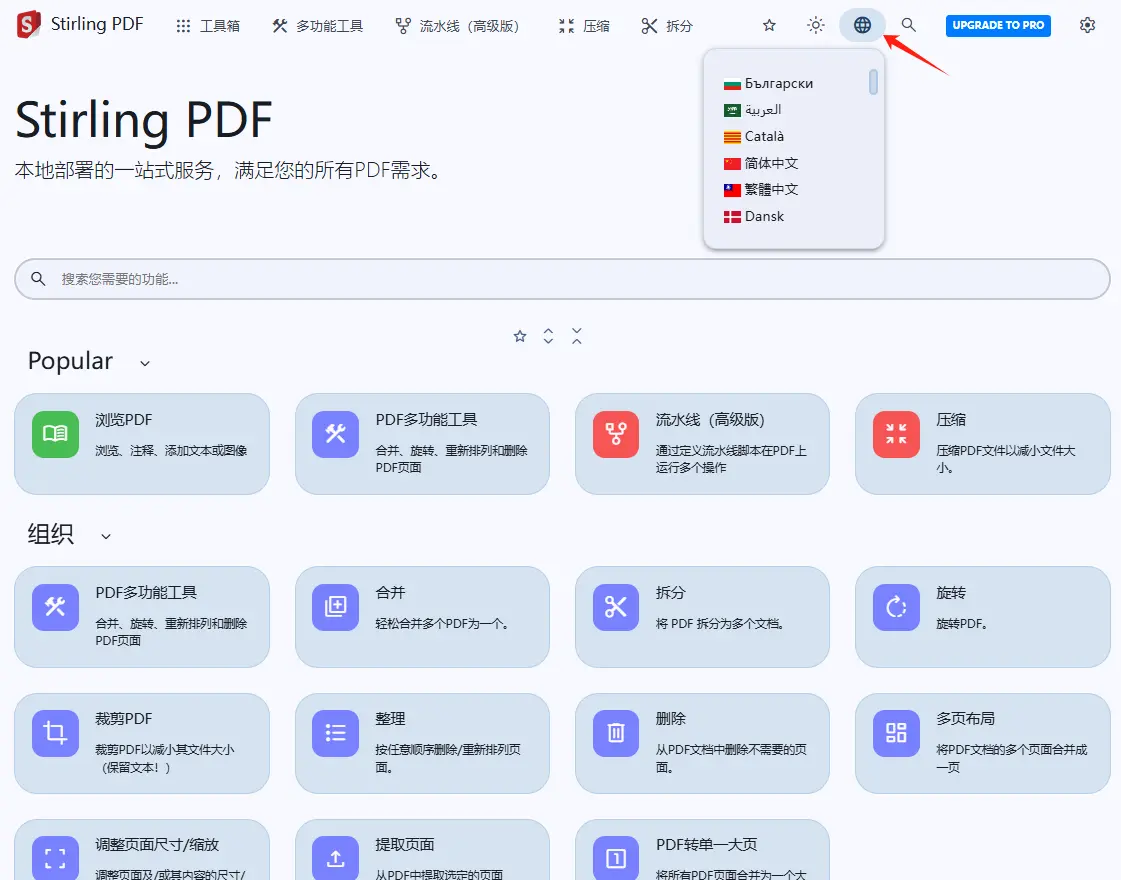This screenshot has height=880, width=1121.
Task: Click the globe language selector icon
Action: pos(862,25)
